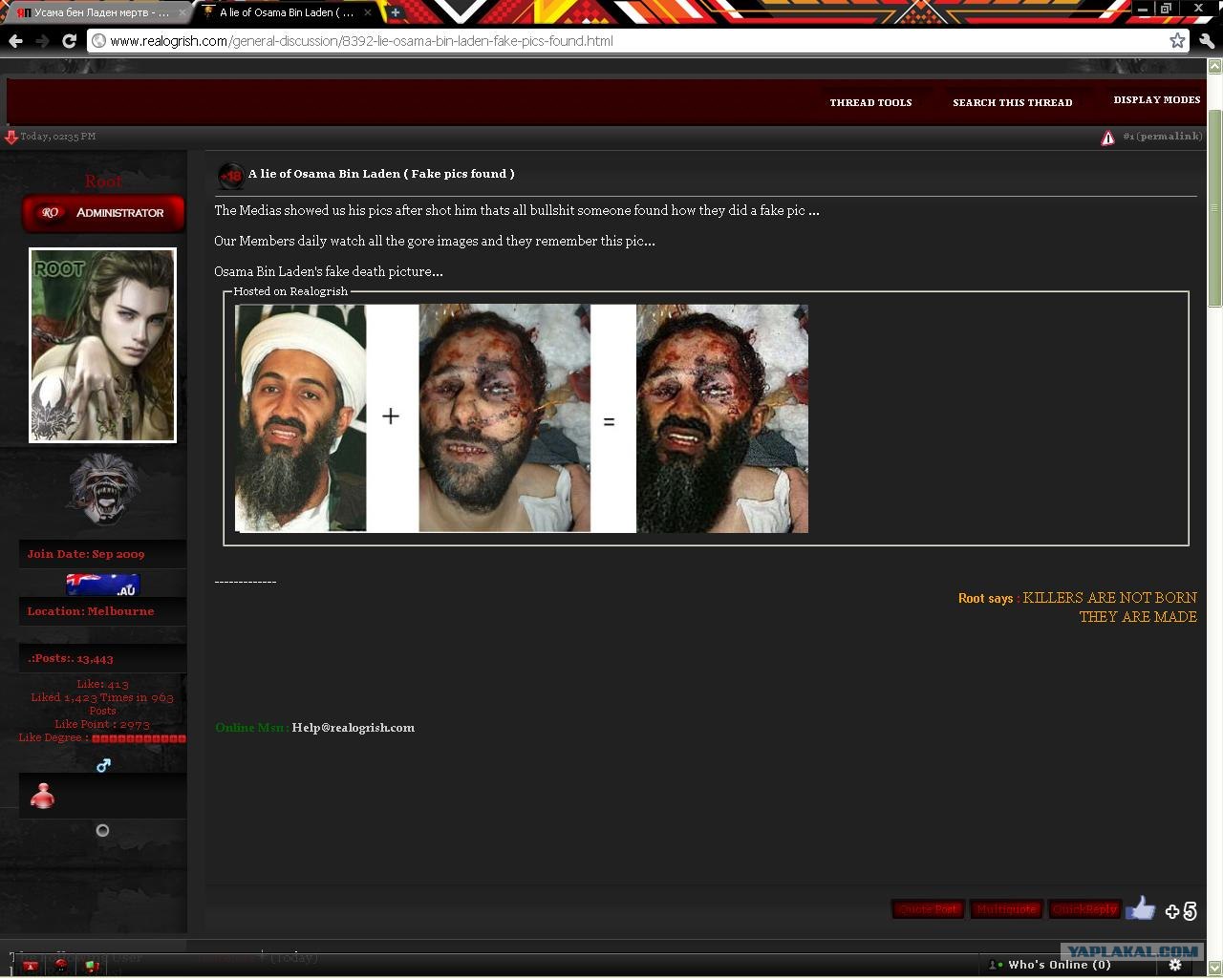Click the 'Online Msn:' label
Image resolution: width=1223 pixels, height=980 pixels.
pos(251,728)
